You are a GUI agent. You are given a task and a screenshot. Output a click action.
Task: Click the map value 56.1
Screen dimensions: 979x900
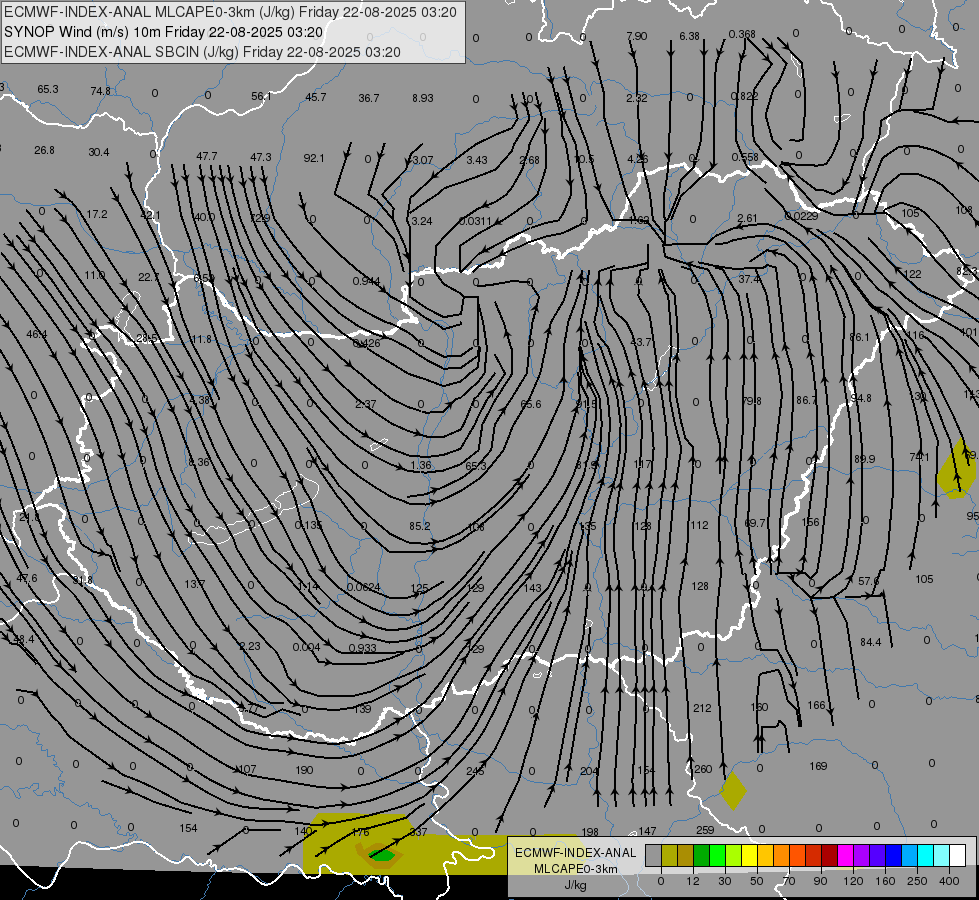(262, 96)
